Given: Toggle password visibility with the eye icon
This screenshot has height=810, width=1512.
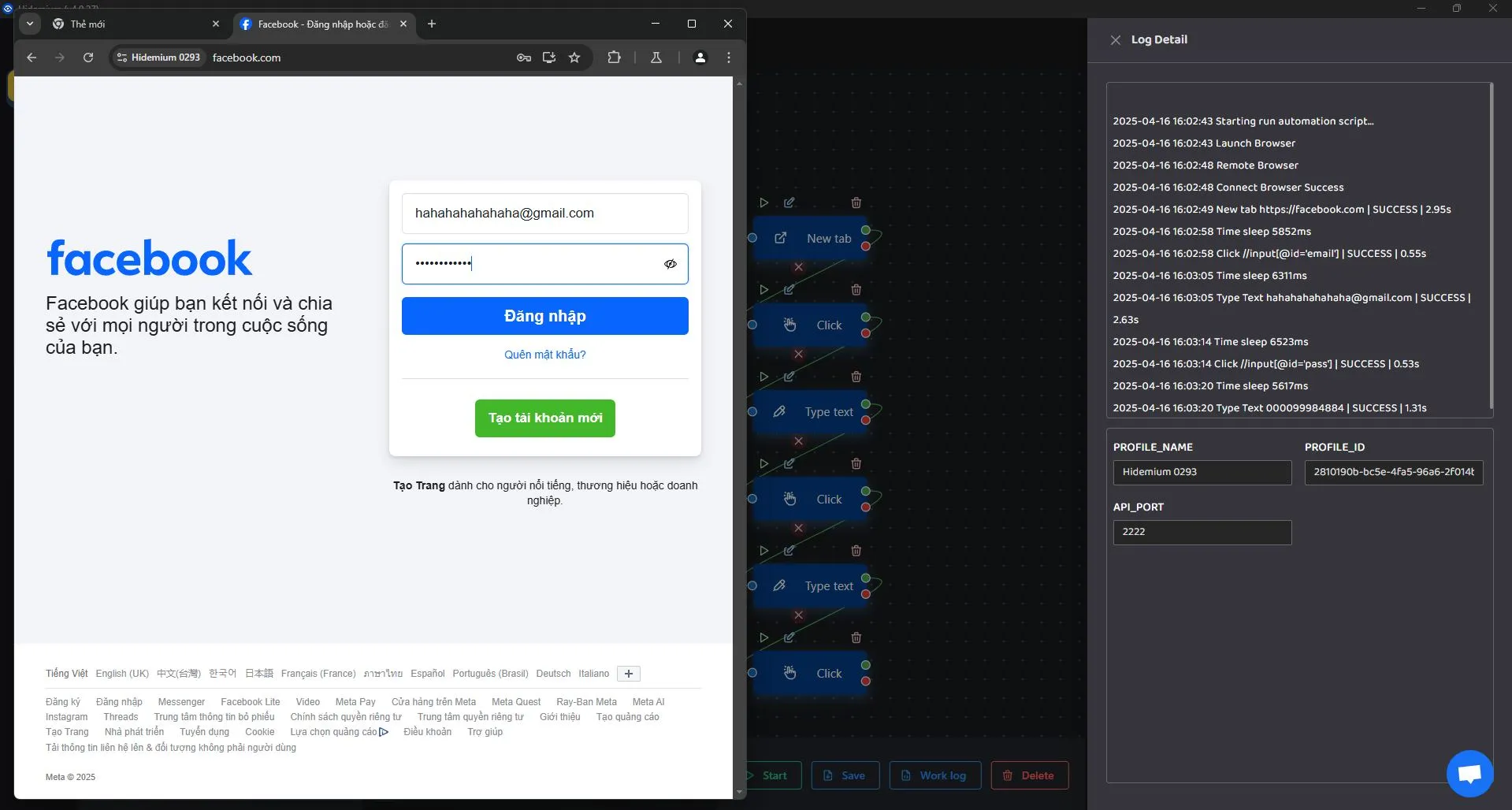Looking at the screenshot, I should pyautogui.click(x=670, y=264).
